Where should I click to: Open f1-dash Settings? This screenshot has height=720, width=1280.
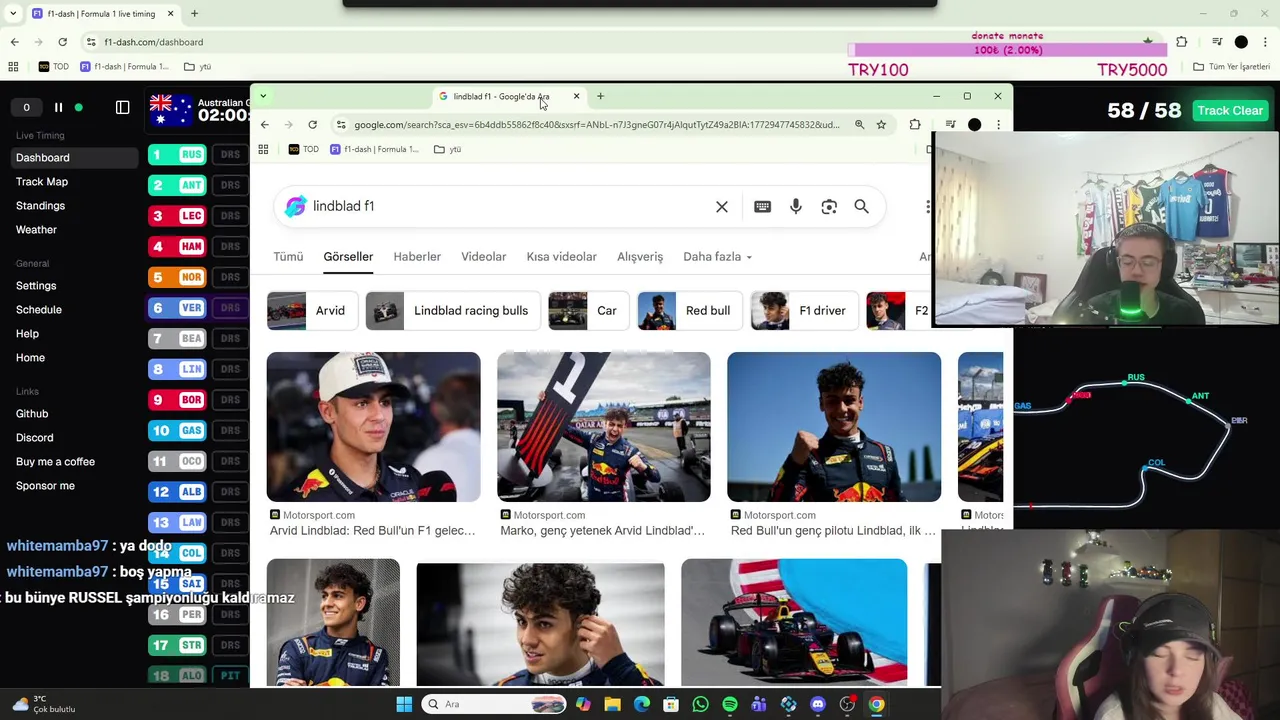tap(36, 285)
